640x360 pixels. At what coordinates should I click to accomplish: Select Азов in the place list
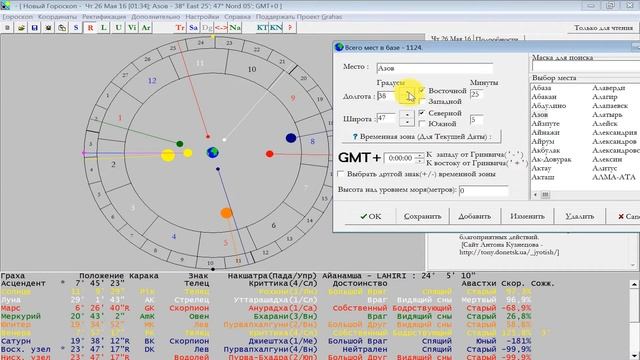(x=540, y=115)
